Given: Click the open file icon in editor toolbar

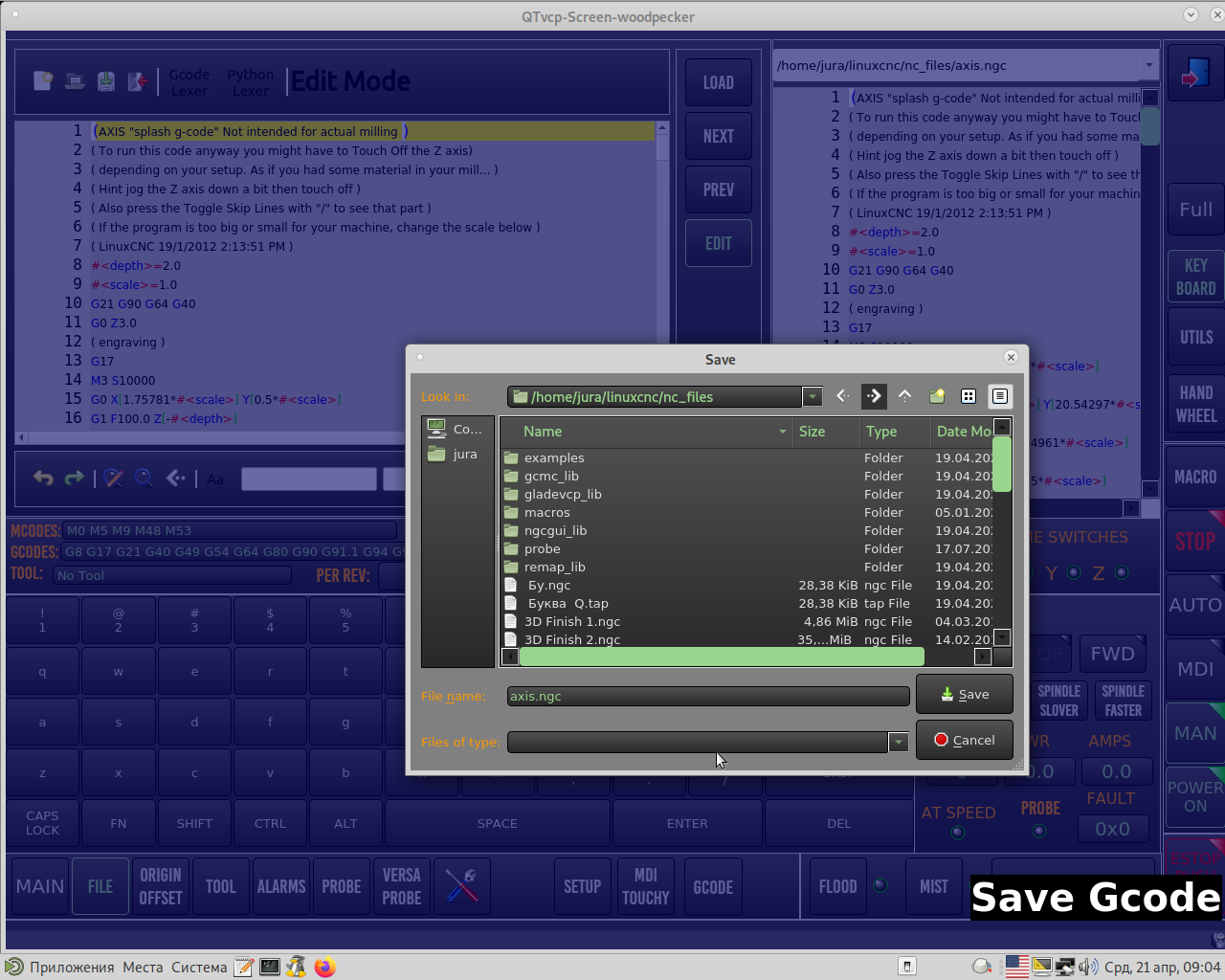Looking at the screenshot, I should click(x=75, y=81).
